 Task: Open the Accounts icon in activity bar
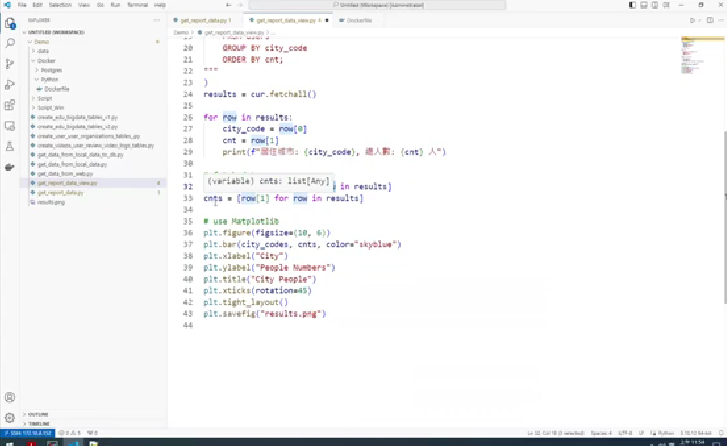click(x=10, y=397)
